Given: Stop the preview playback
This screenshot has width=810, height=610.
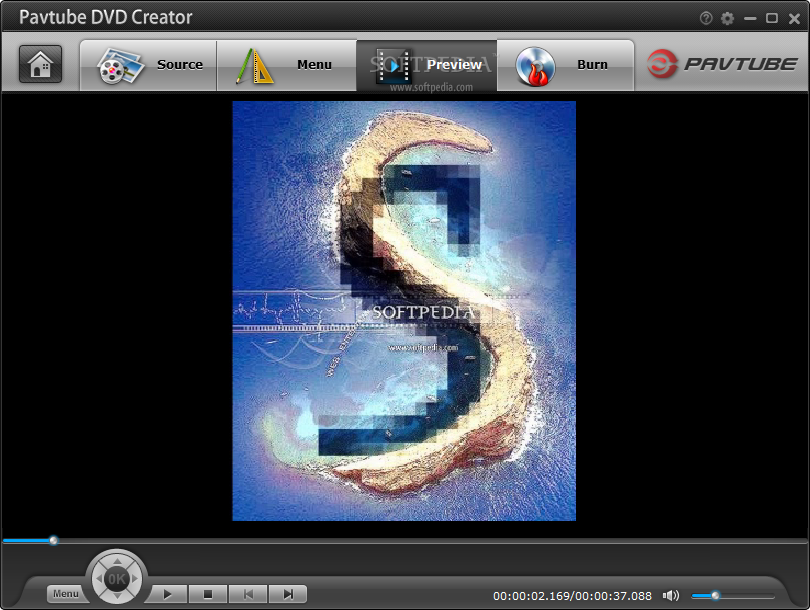Looking at the screenshot, I should (x=208, y=595).
